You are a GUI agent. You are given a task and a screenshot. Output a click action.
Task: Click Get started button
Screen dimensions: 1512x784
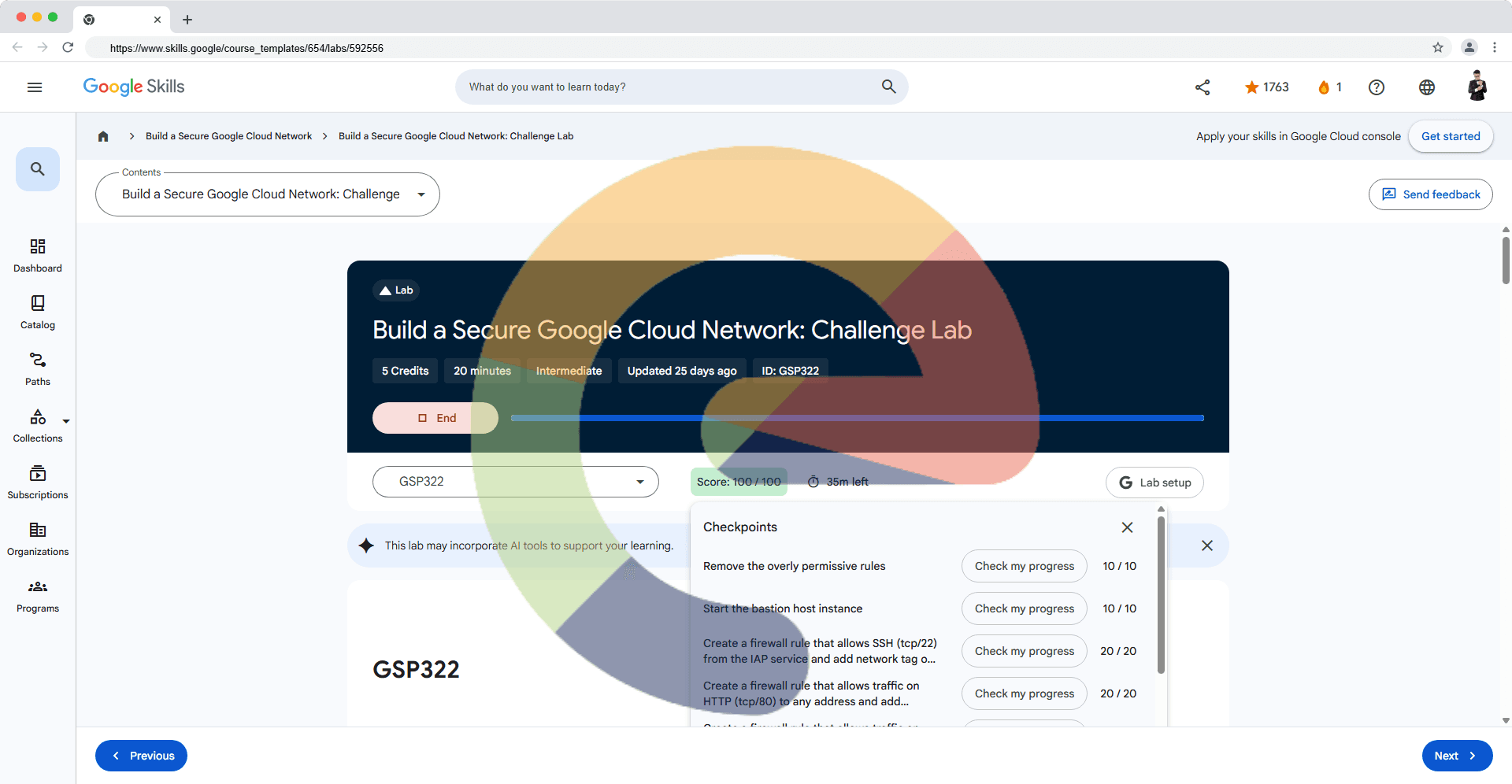tap(1451, 136)
